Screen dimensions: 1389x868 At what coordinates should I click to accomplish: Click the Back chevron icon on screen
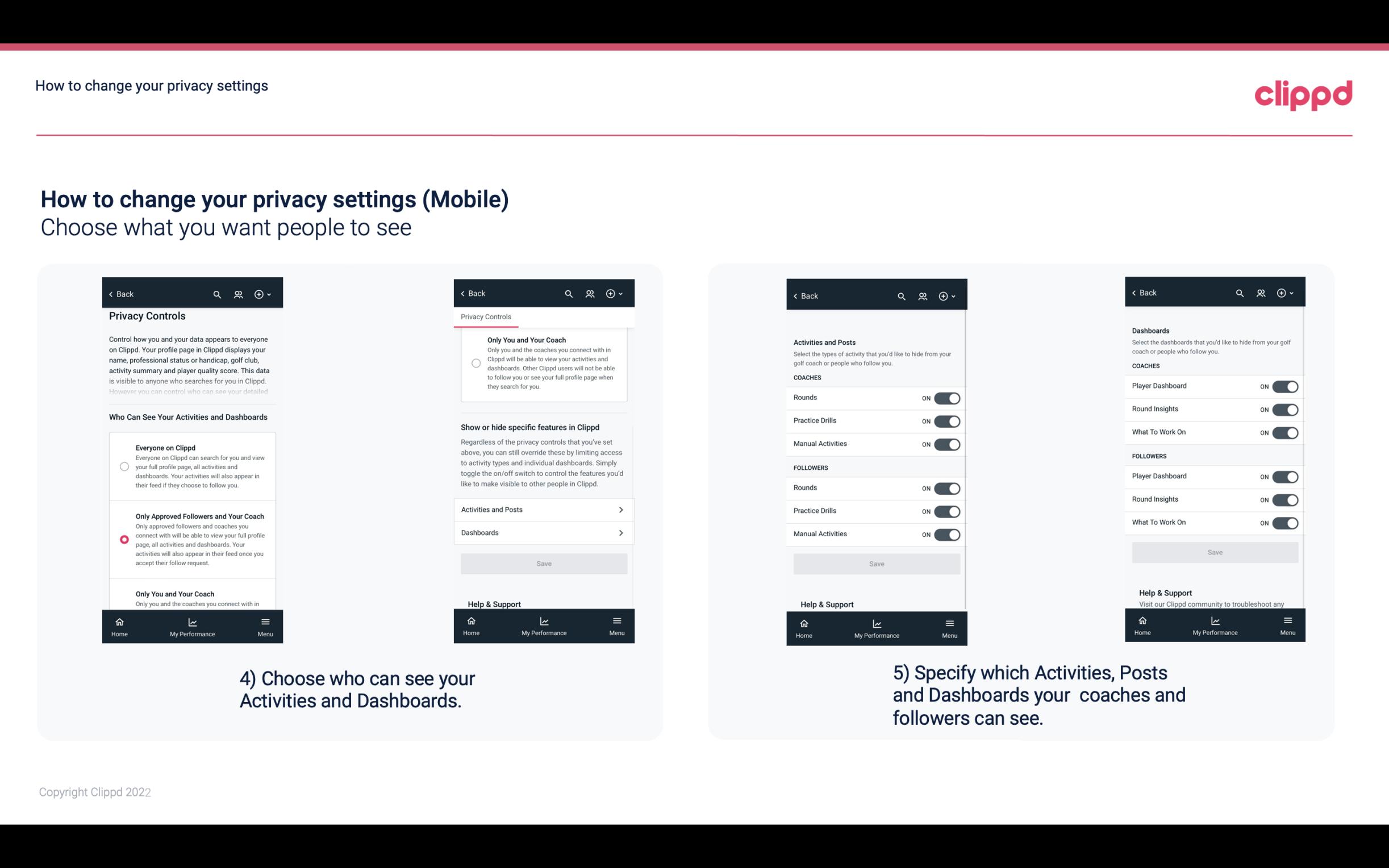point(111,294)
